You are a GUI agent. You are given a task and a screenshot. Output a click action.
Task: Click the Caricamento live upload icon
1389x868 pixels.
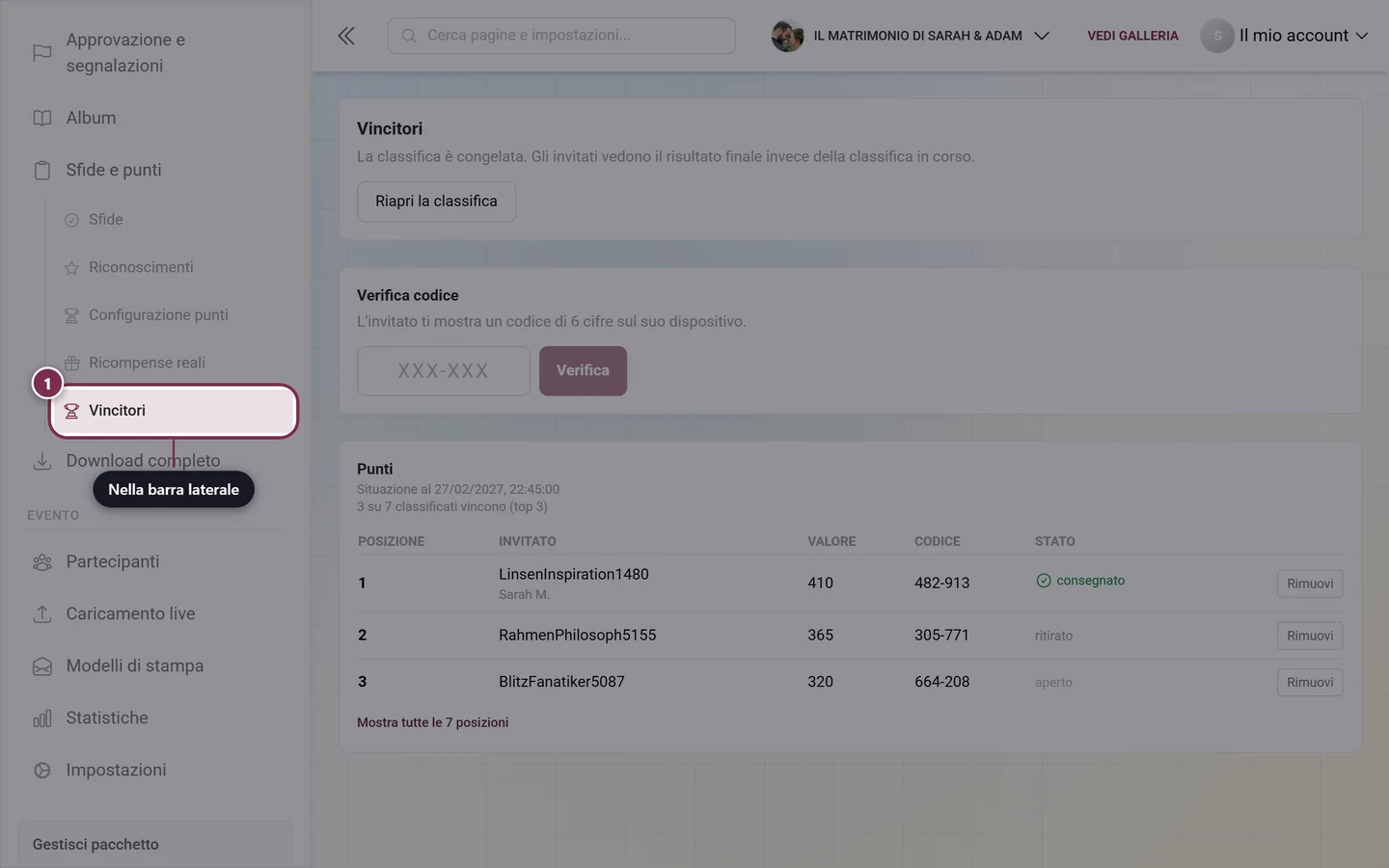pos(42,614)
